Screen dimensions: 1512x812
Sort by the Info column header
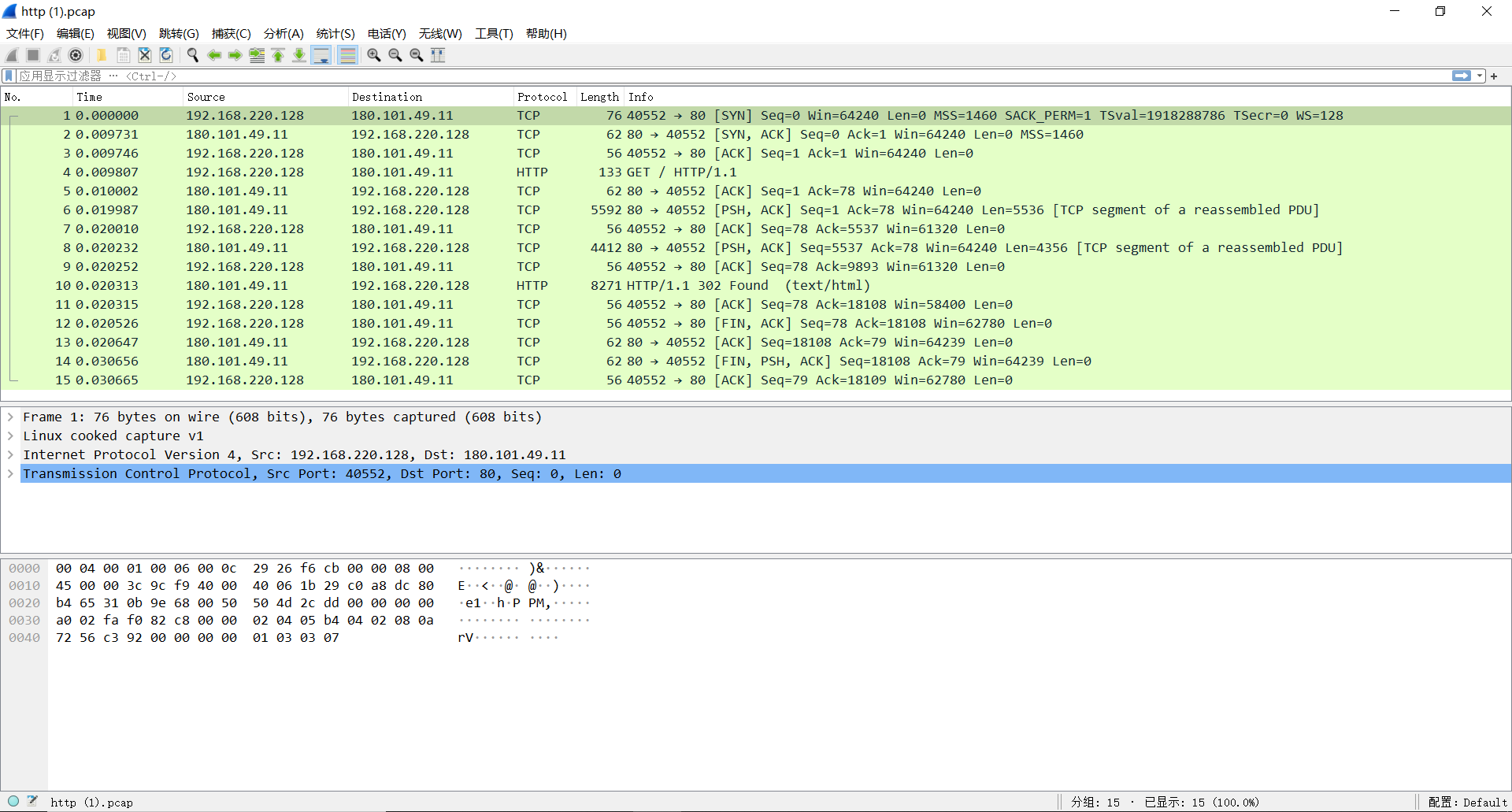[x=1067, y=97]
